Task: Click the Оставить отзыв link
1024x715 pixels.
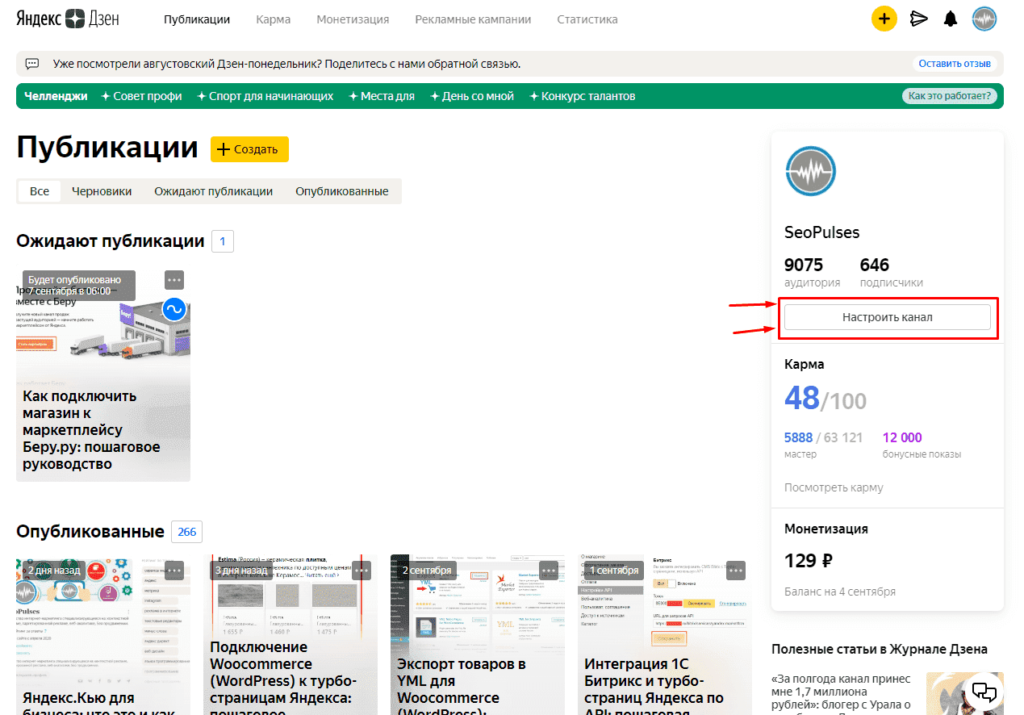Action: tap(954, 64)
